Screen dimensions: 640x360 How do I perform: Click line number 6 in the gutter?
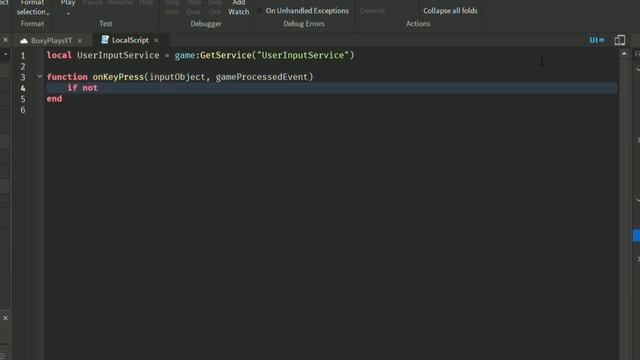coord(23,110)
